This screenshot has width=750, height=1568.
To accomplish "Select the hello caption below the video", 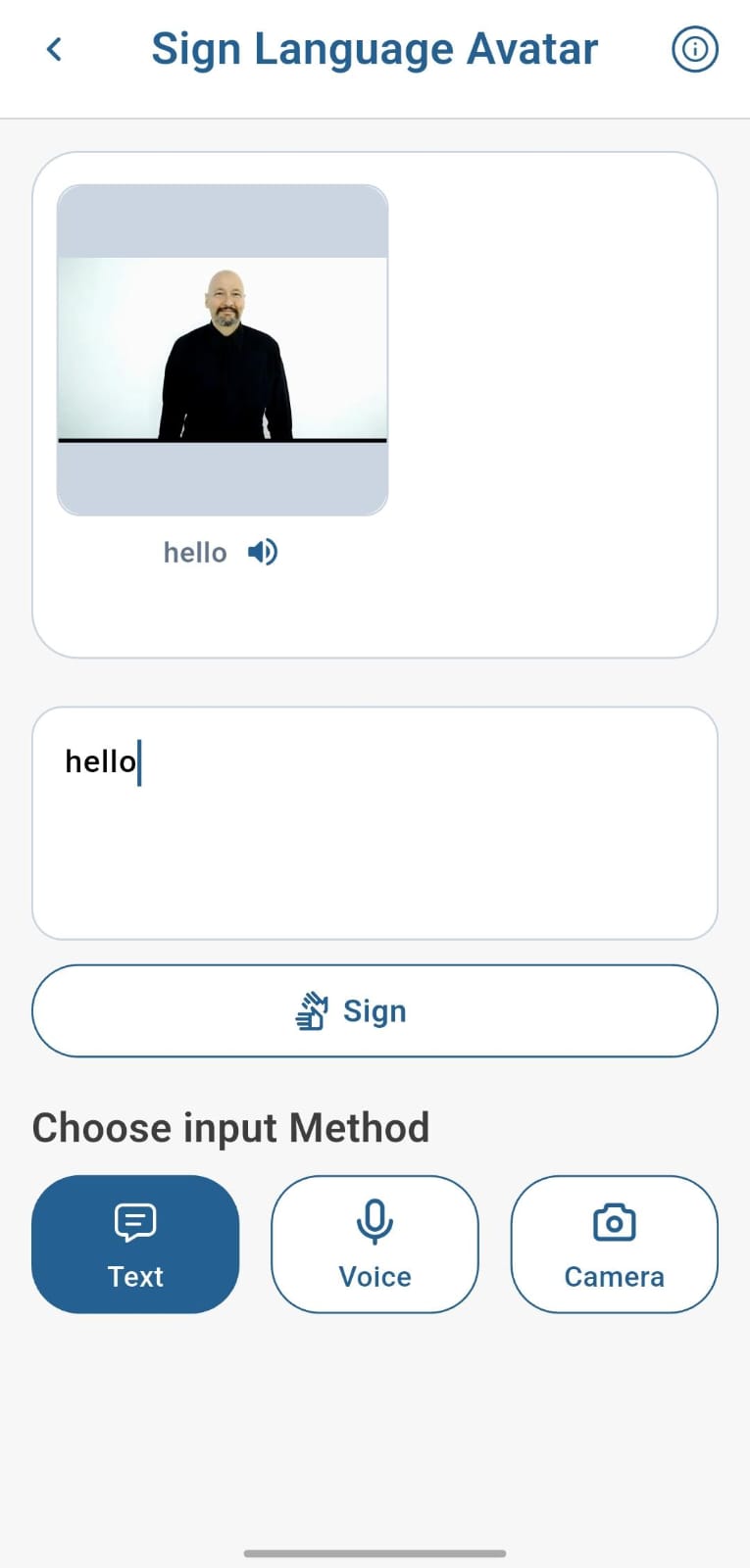I will pos(194,552).
